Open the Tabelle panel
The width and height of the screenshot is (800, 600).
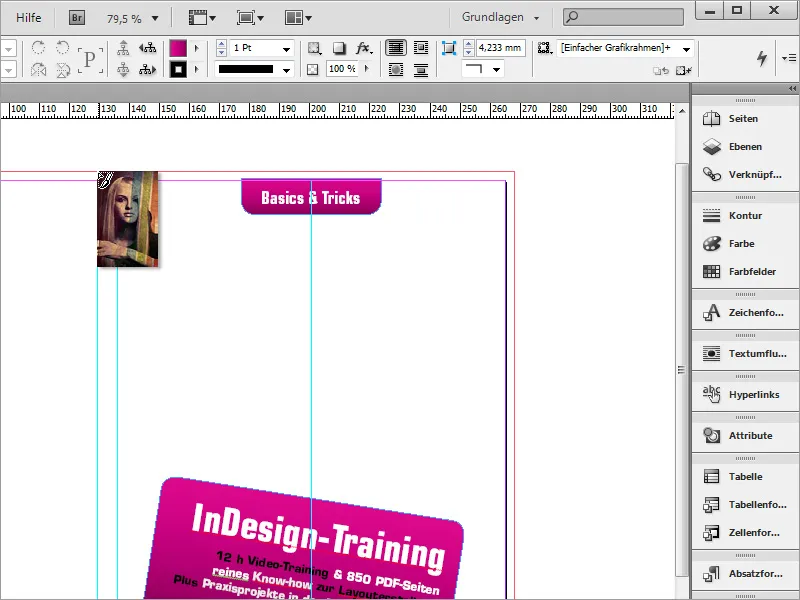(745, 477)
